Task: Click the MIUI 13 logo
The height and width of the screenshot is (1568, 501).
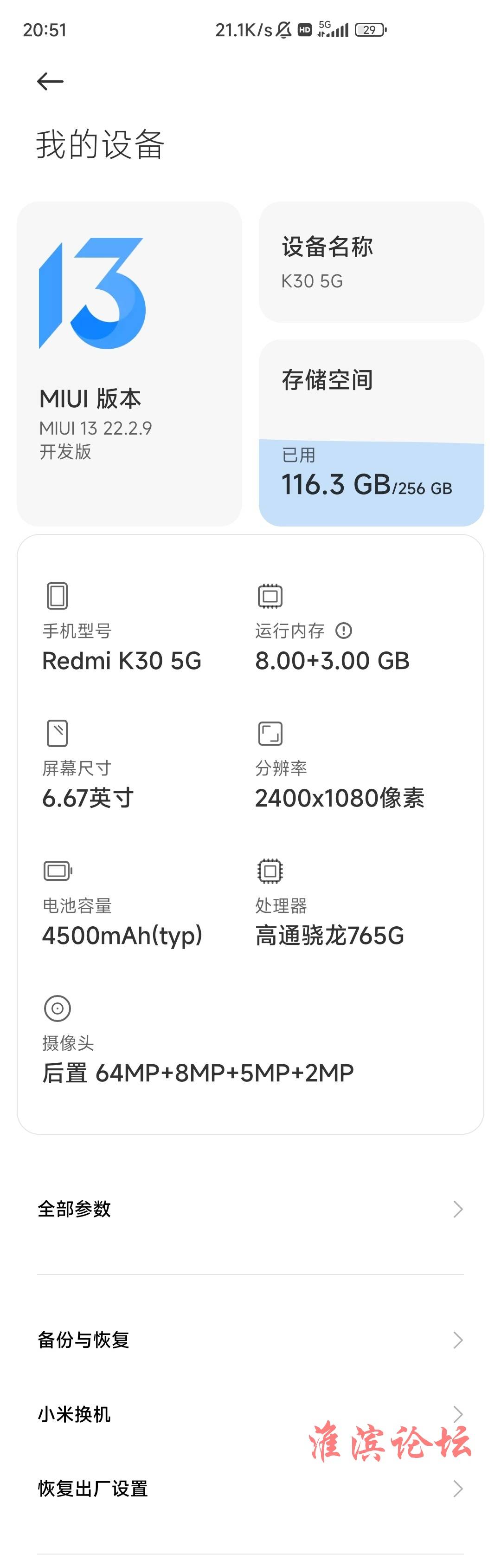Action: (x=92, y=293)
